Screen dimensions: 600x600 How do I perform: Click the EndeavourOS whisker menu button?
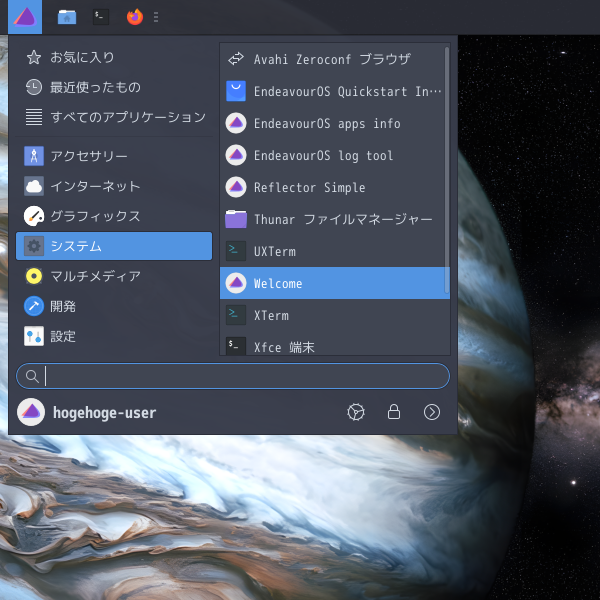pos(25,17)
